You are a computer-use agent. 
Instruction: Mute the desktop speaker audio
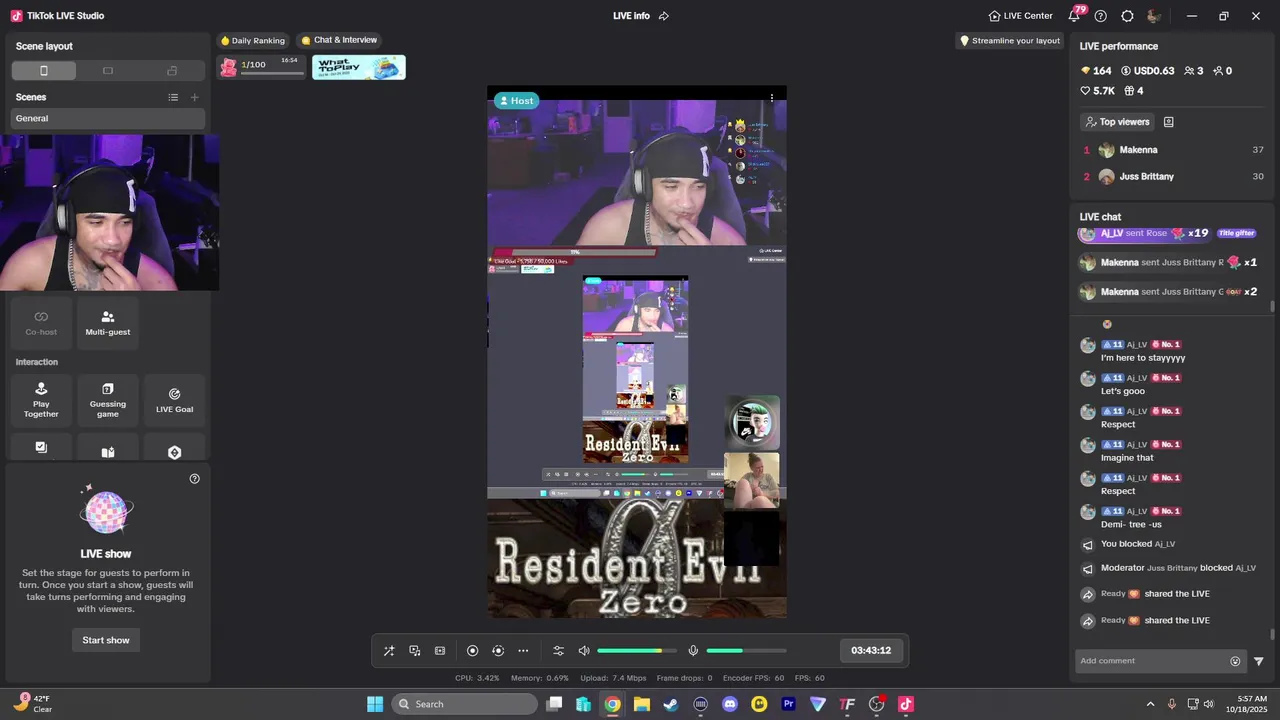pyautogui.click(x=584, y=651)
